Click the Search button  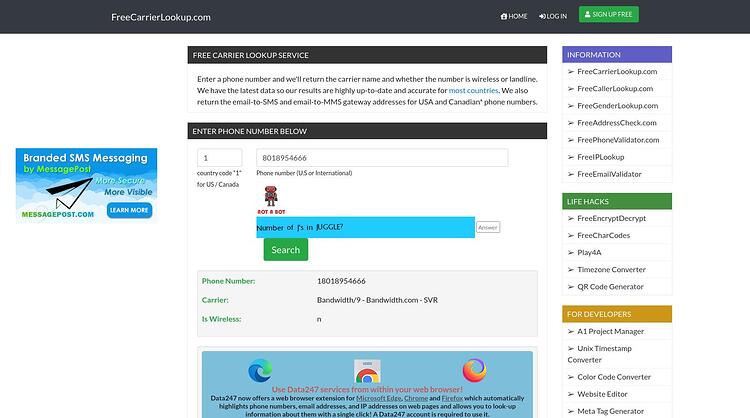coord(286,250)
